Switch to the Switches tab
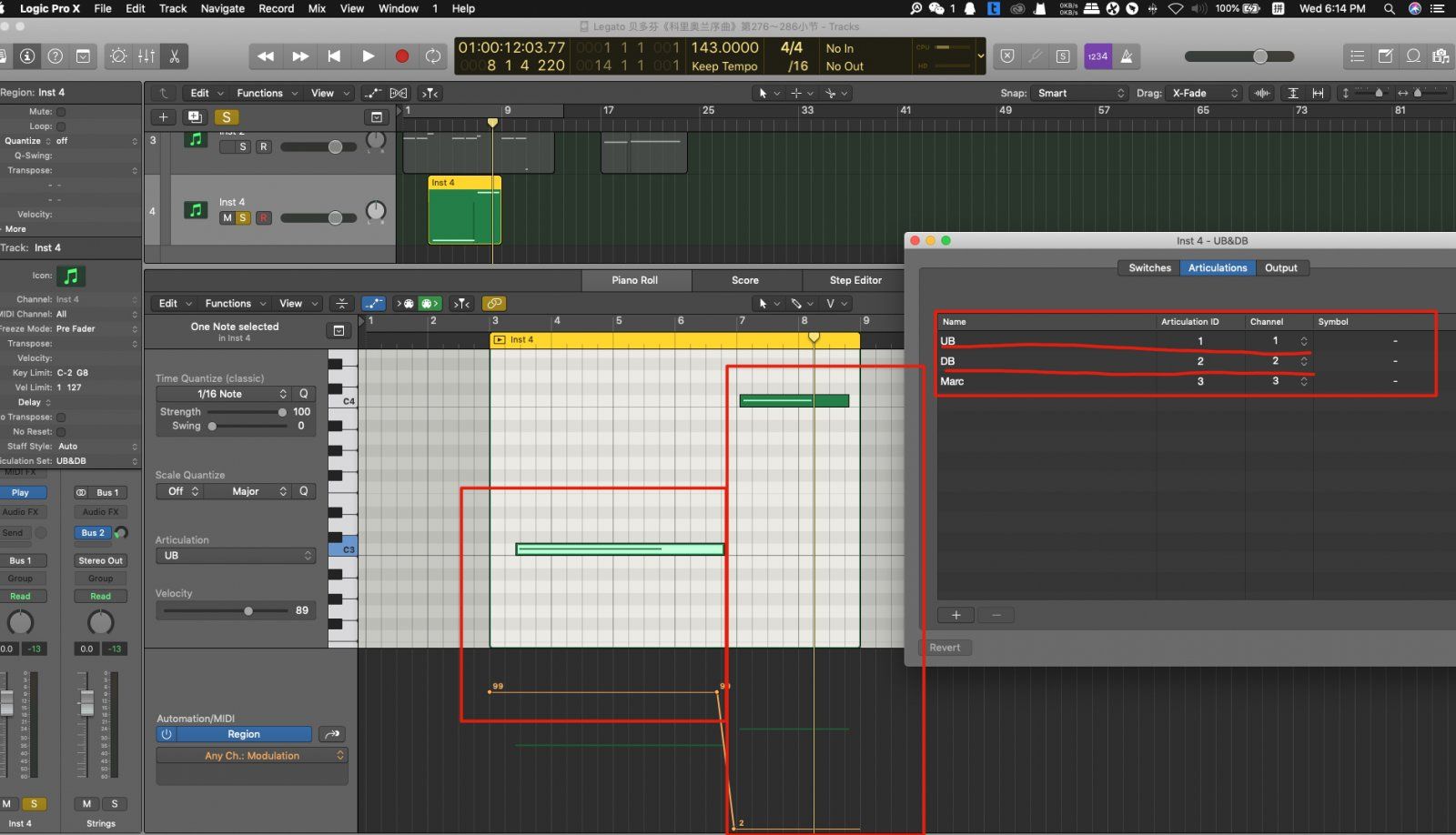This screenshot has height=835, width=1456. 1149,268
